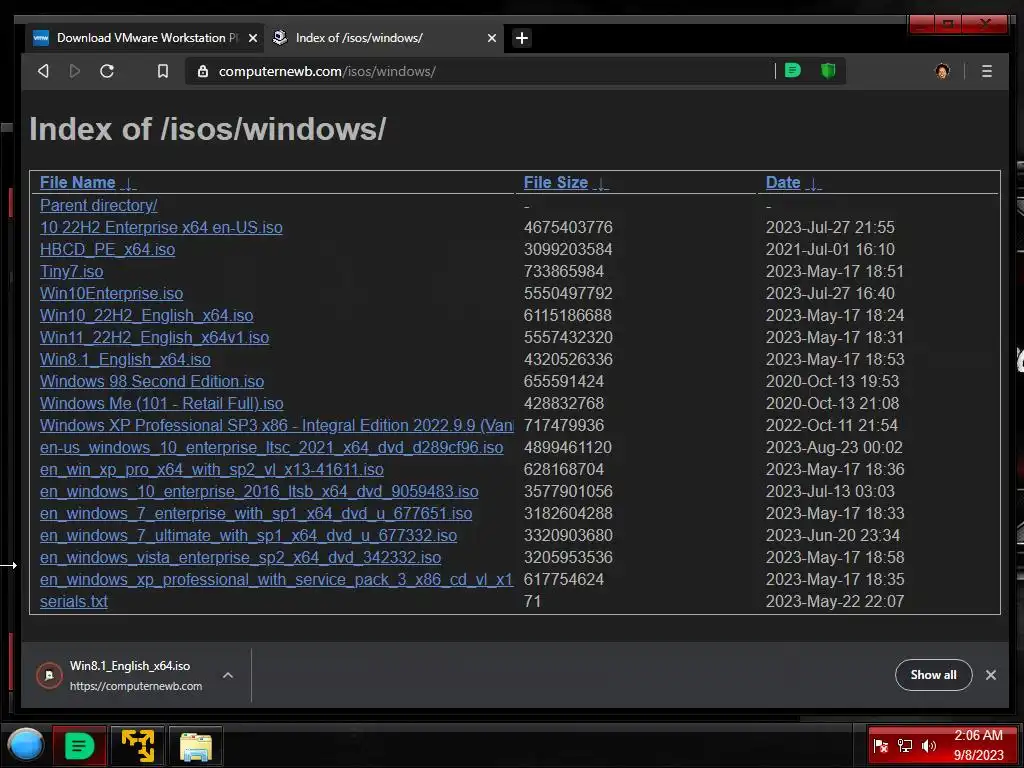Viewport: 1024px width, 768px height.
Task: Download en_windows_7_ultimate_with_sp1 iso
Action: click(x=249, y=536)
